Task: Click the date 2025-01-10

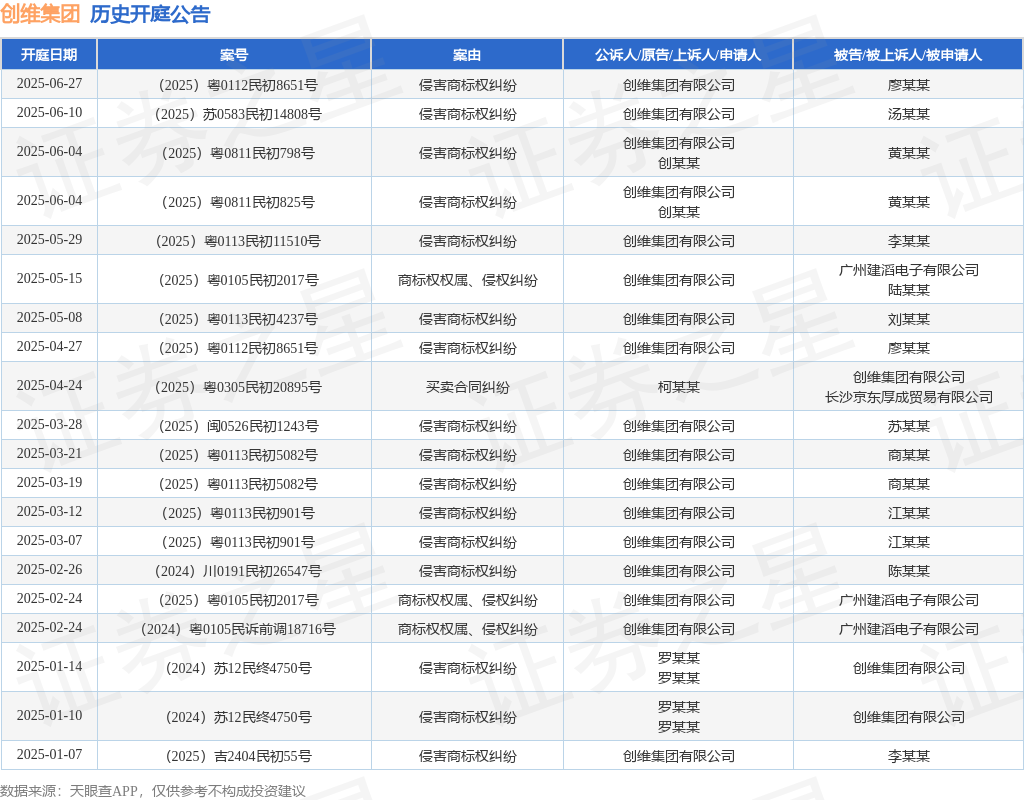Action: tap(49, 716)
